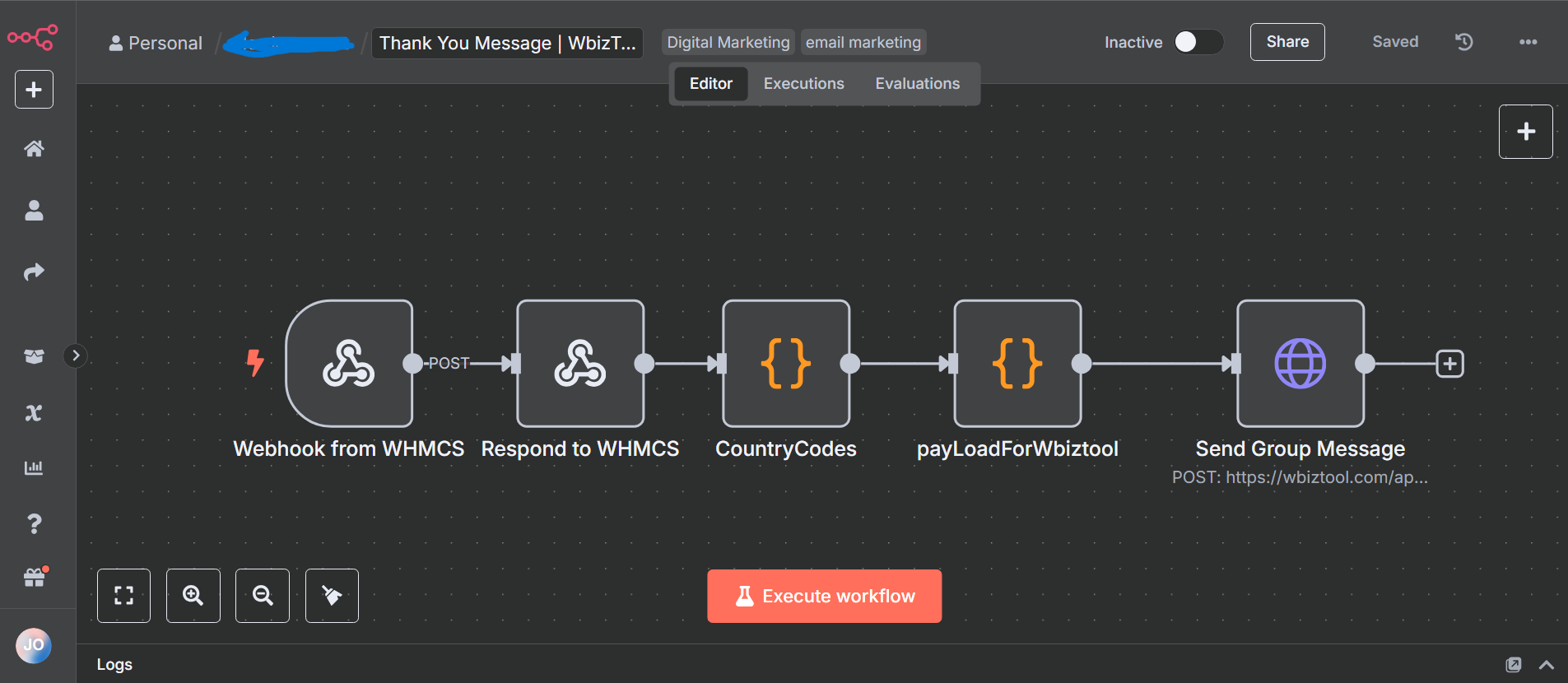Zoom in on the workflow canvas
This screenshot has height=683, width=1568.
pos(193,596)
